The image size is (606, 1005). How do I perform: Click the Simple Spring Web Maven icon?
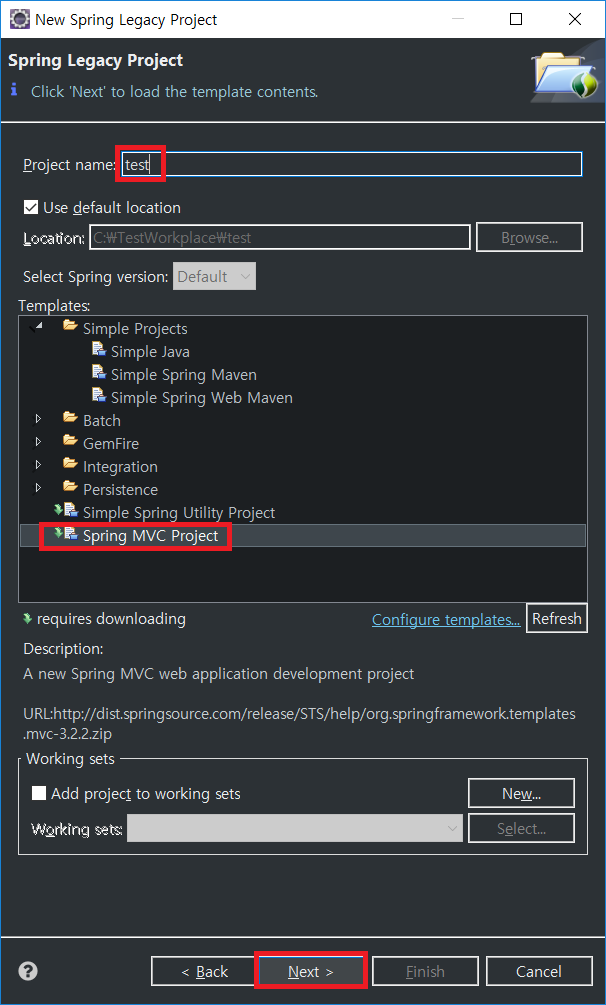[x=98, y=397]
